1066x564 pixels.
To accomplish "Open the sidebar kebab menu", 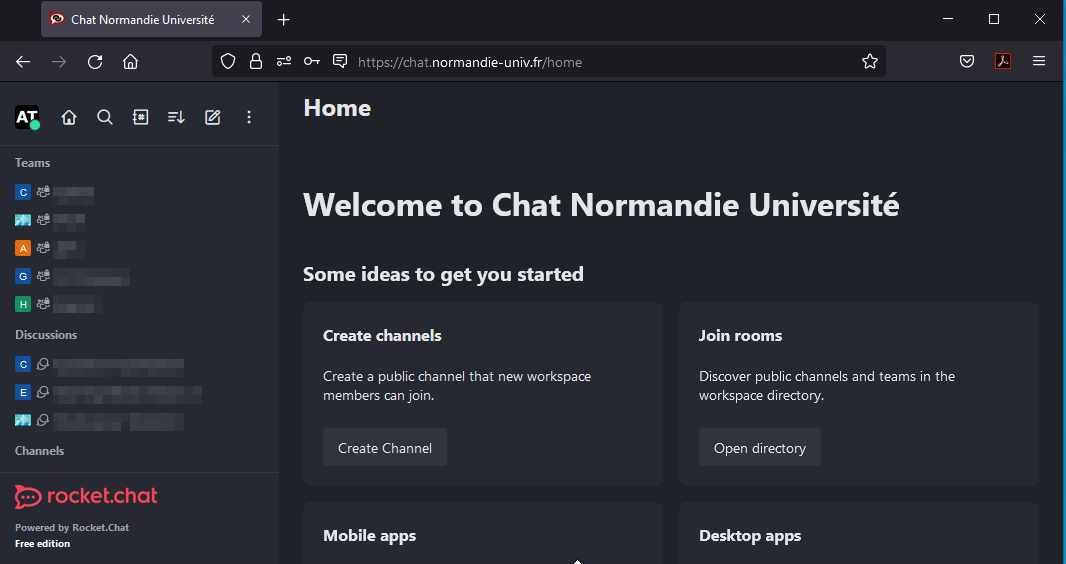I will [x=249, y=117].
